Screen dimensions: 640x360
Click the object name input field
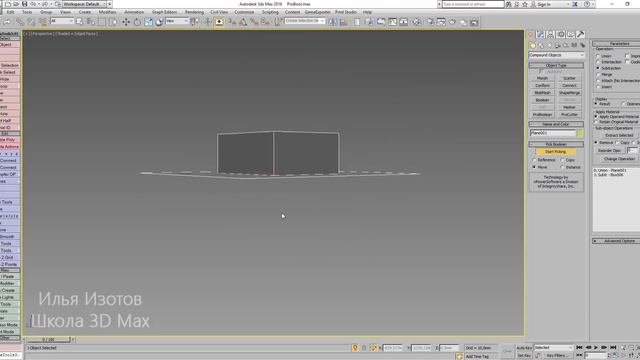pos(553,133)
